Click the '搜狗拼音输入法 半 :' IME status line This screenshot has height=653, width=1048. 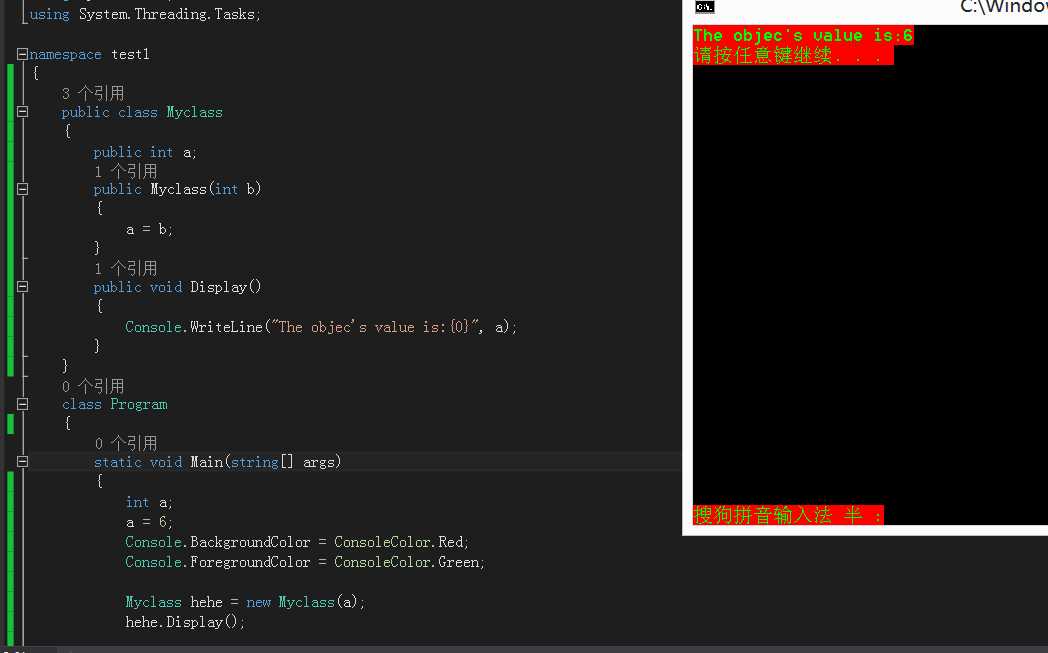788,515
